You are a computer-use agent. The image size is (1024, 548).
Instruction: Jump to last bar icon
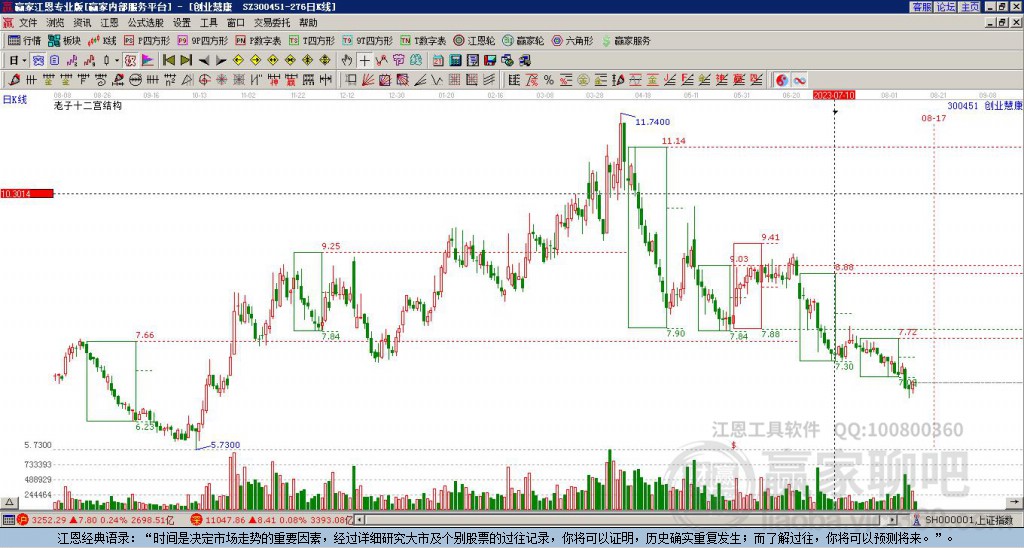(186, 61)
